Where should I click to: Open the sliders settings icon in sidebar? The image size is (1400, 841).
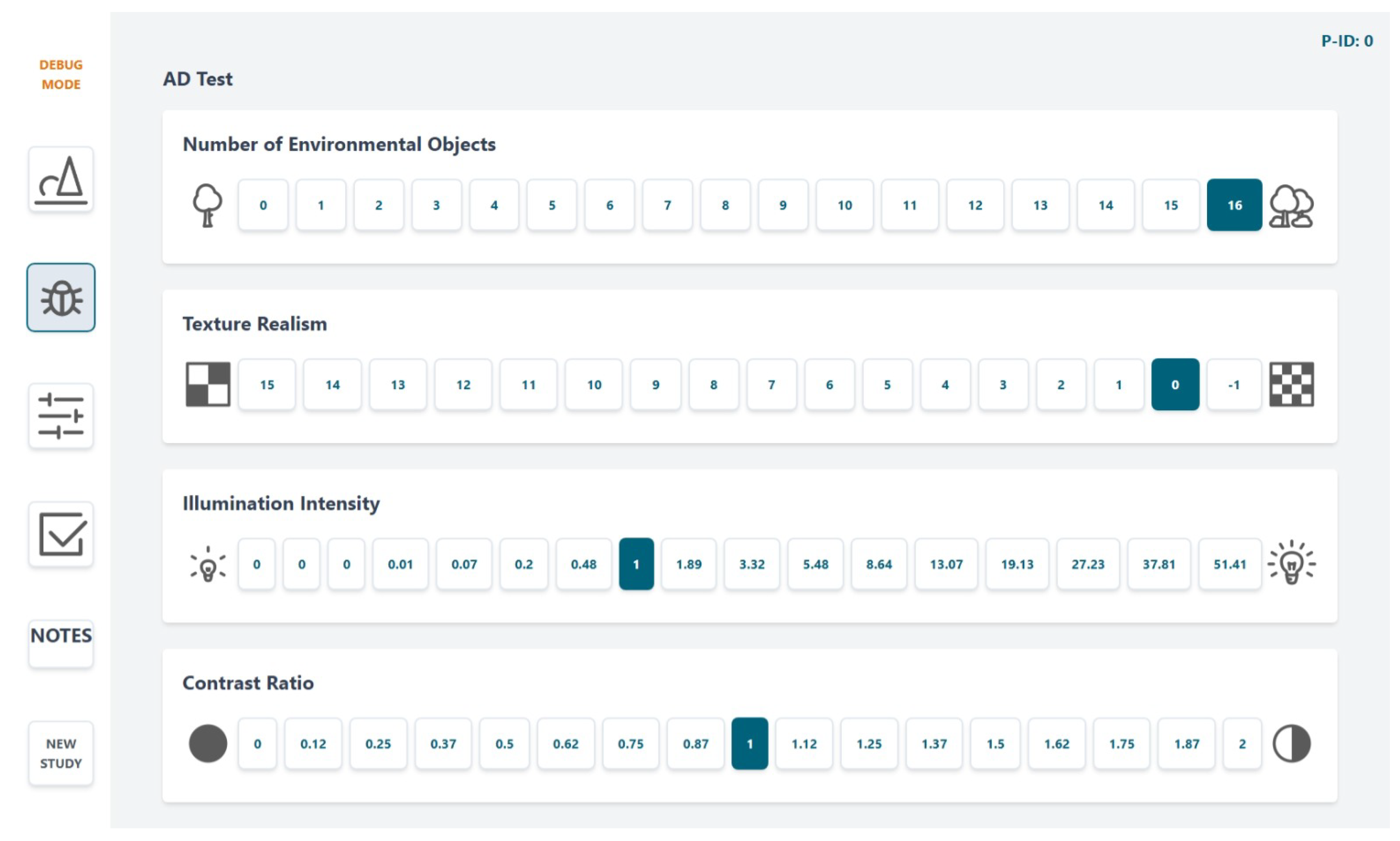[x=61, y=416]
